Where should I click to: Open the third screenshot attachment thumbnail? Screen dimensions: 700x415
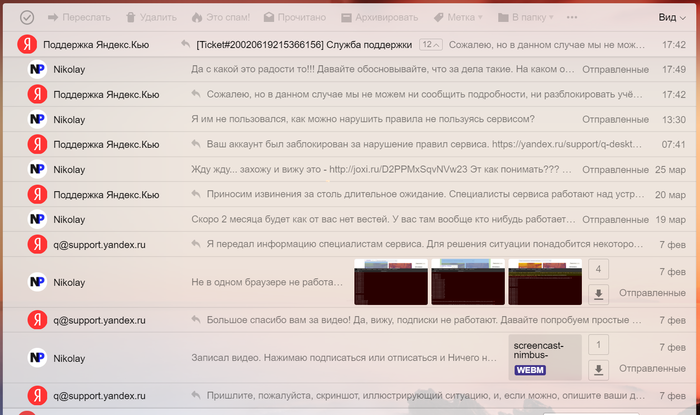pos(545,282)
